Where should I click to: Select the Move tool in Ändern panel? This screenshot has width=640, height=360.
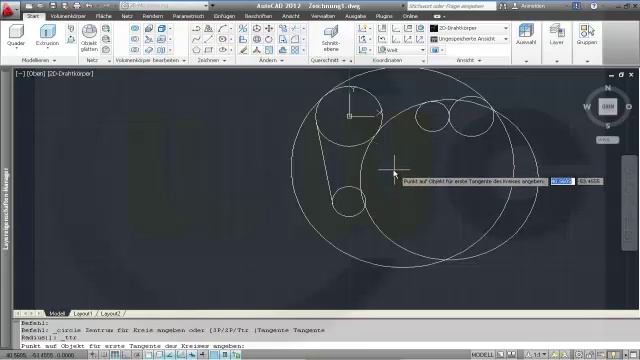pyautogui.click(x=269, y=29)
